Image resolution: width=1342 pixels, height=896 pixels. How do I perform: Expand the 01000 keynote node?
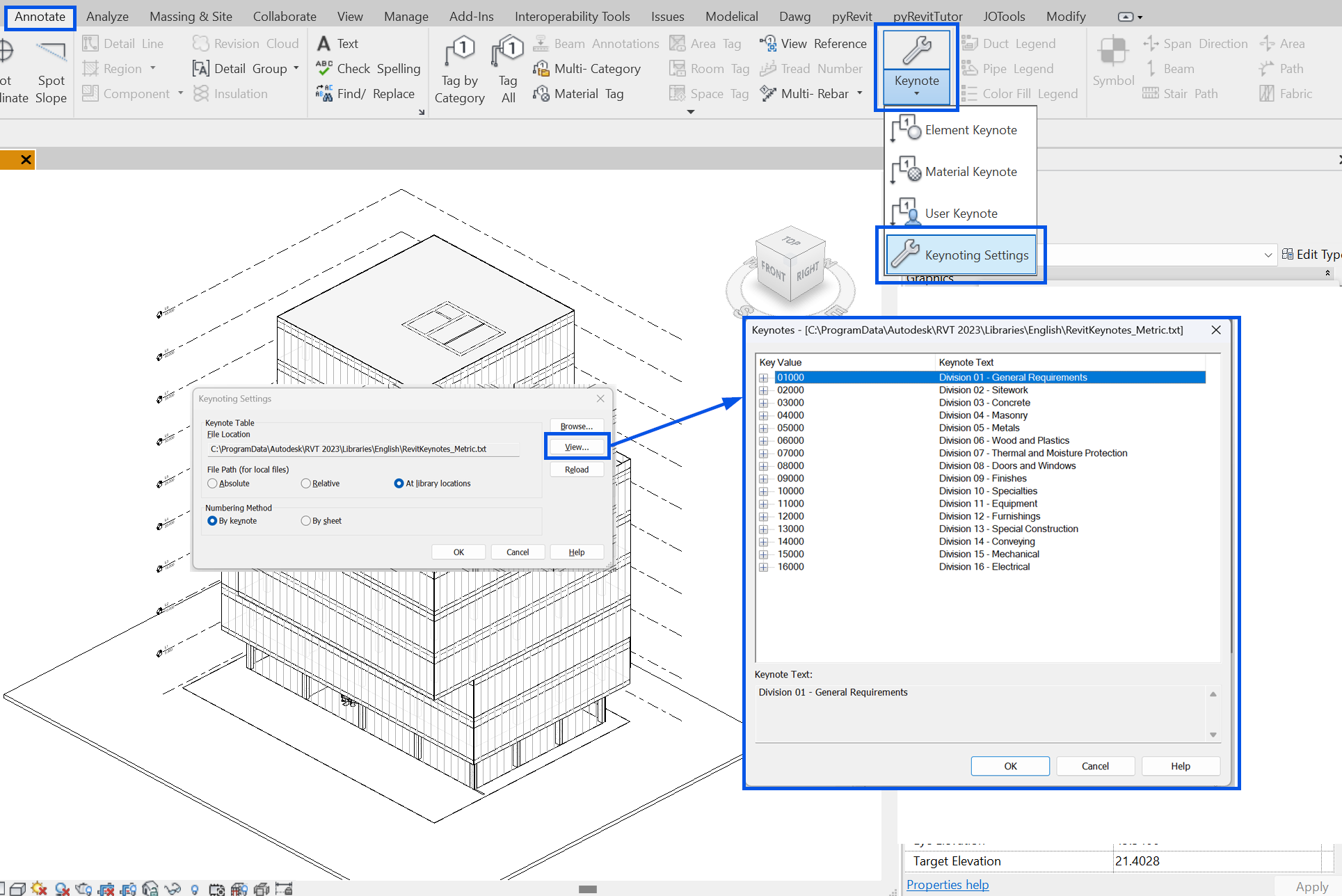click(x=764, y=378)
